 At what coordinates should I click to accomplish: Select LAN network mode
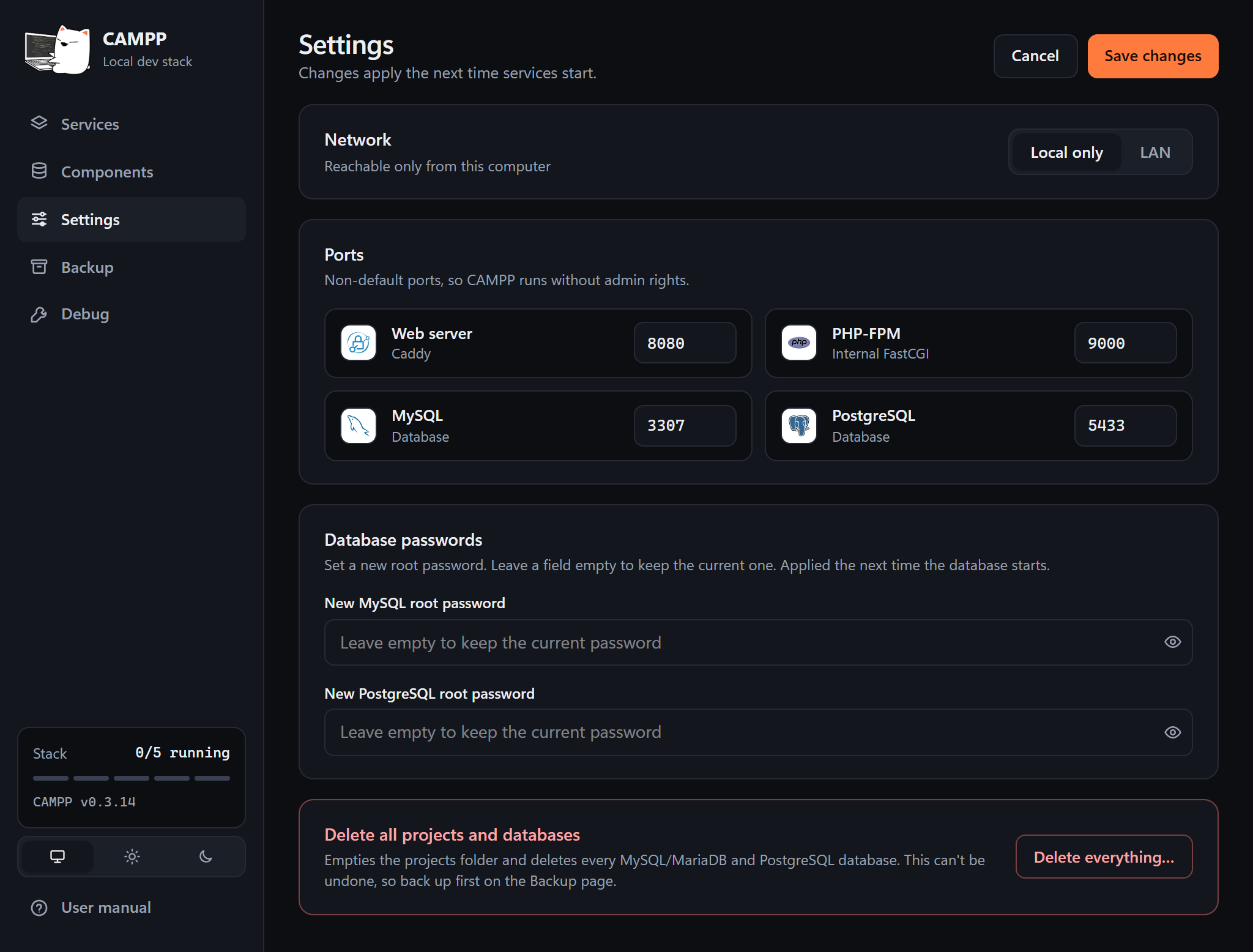point(1155,152)
